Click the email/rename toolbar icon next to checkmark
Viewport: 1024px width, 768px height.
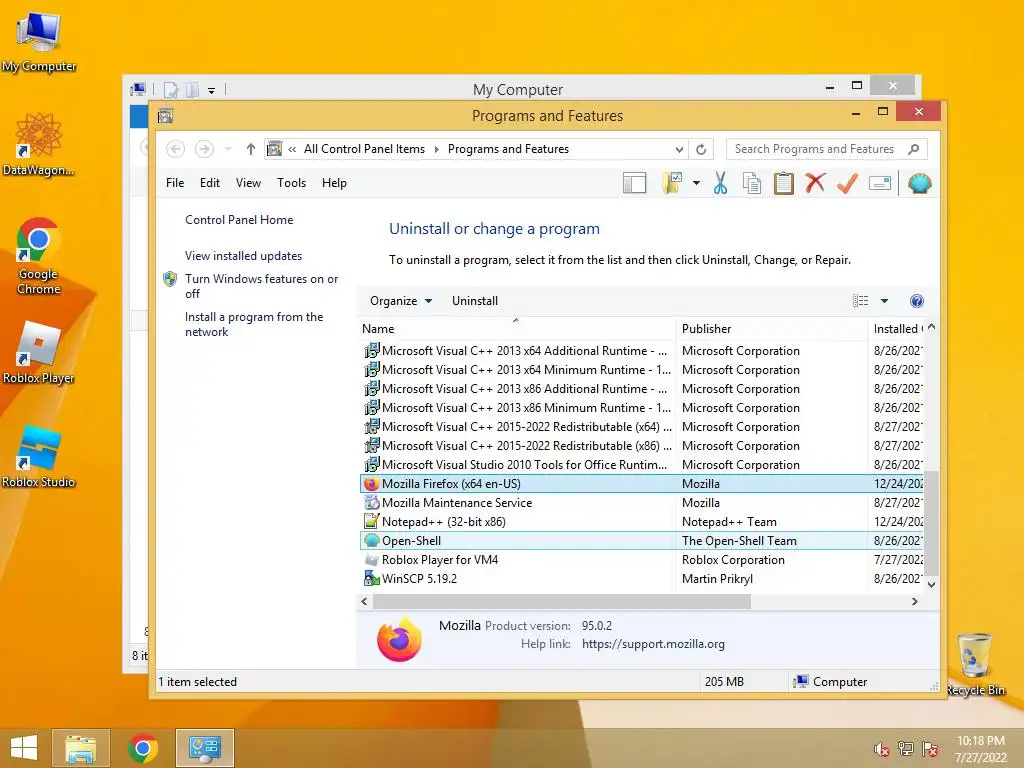[x=880, y=184]
